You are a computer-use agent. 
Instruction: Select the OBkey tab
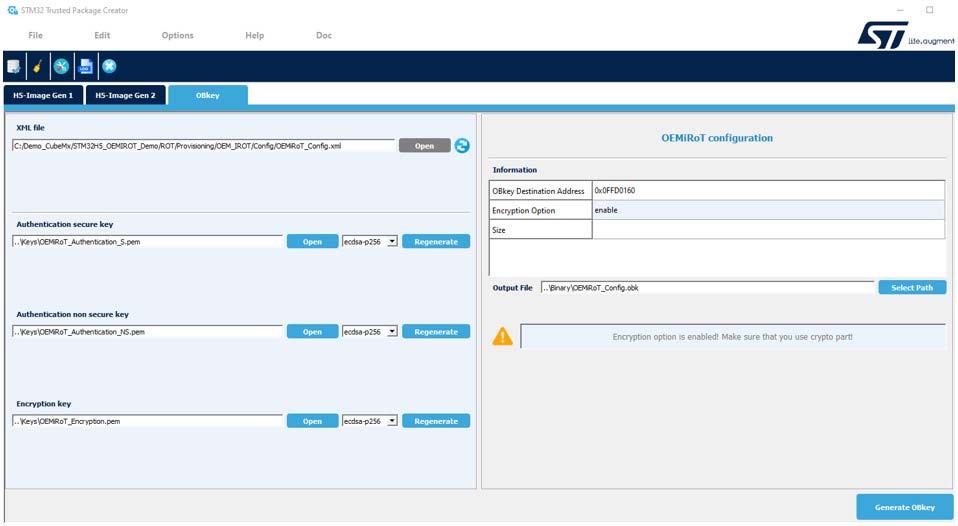[x=208, y=95]
